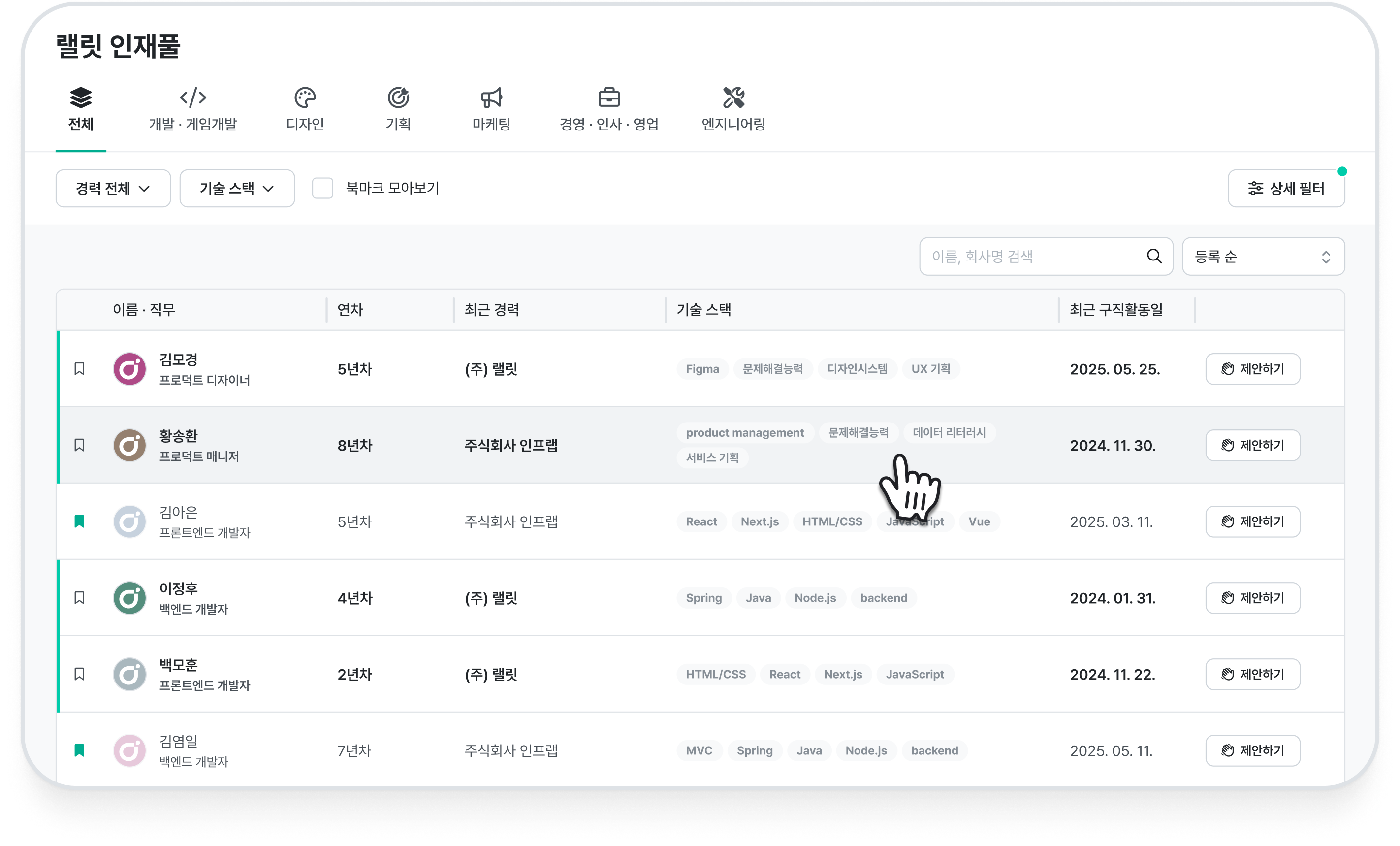The width and height of the screenshot is (1400, 846).
Task: Switch to the 기획 tab
Action: coord(398,110)
